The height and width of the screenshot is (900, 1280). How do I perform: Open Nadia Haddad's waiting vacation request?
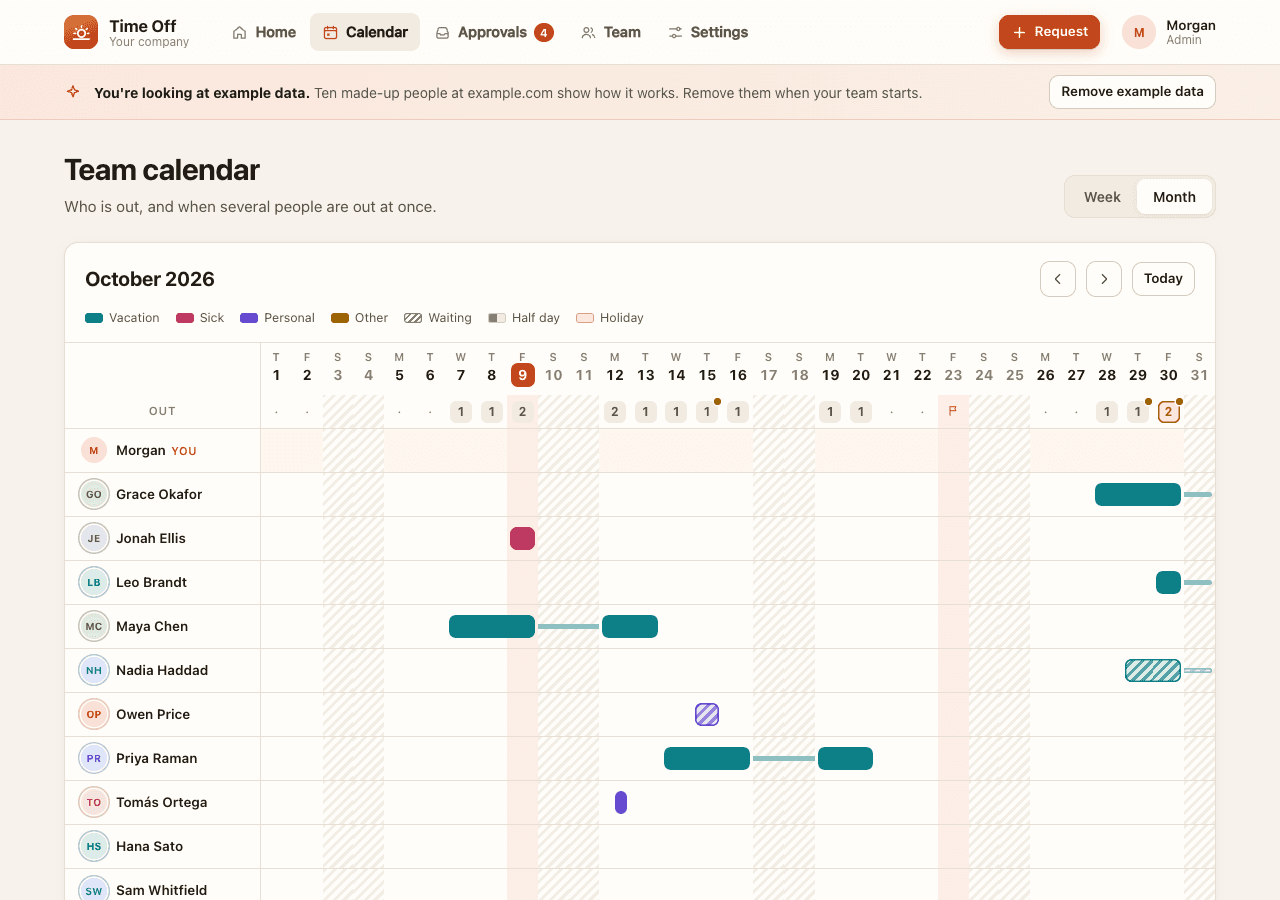1153,670
